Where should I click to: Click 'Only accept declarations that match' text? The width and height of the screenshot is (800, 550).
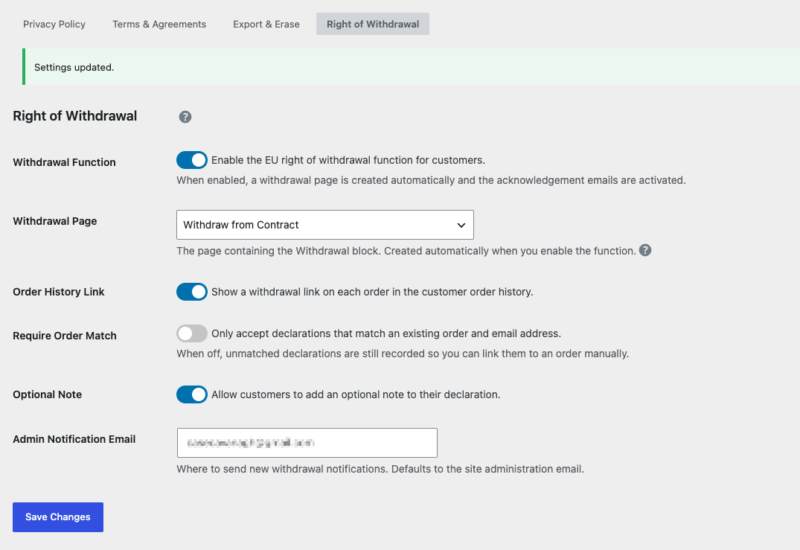(x=386, y=334)
